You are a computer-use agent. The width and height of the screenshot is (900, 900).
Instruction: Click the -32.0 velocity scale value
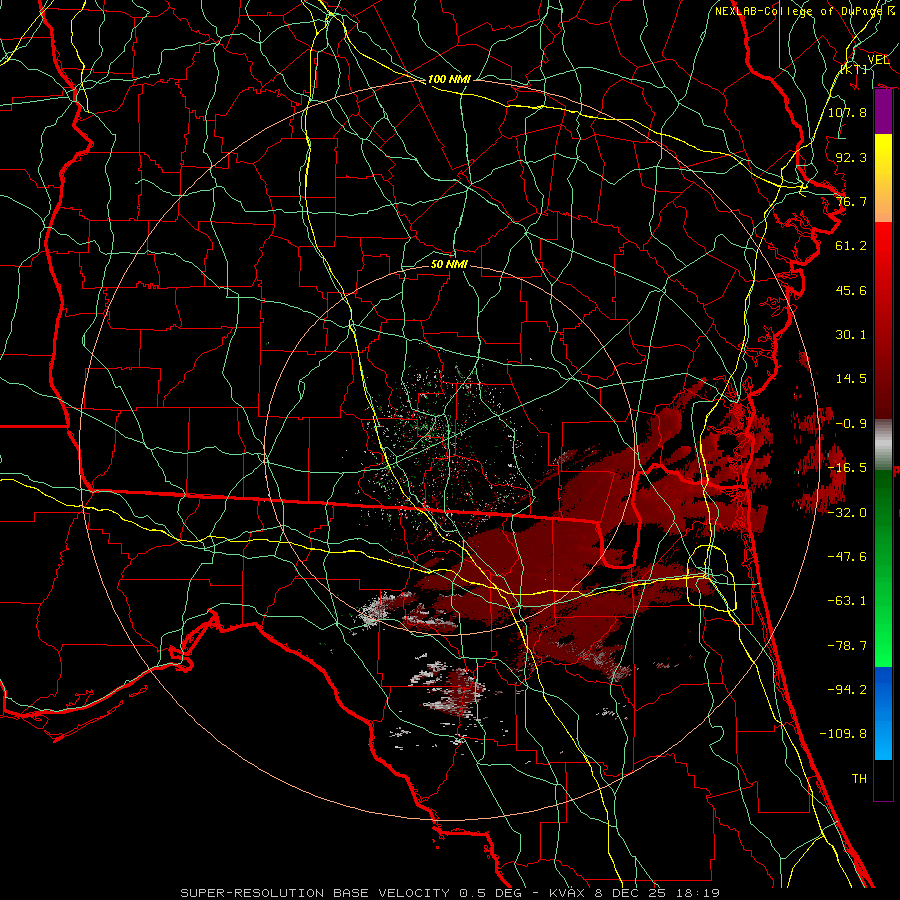coord(847,512)
